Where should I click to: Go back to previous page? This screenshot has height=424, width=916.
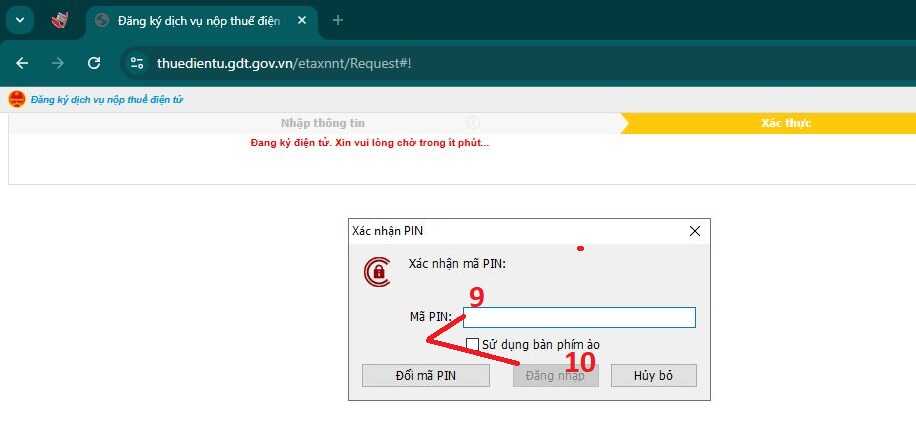tap(22, 63)
